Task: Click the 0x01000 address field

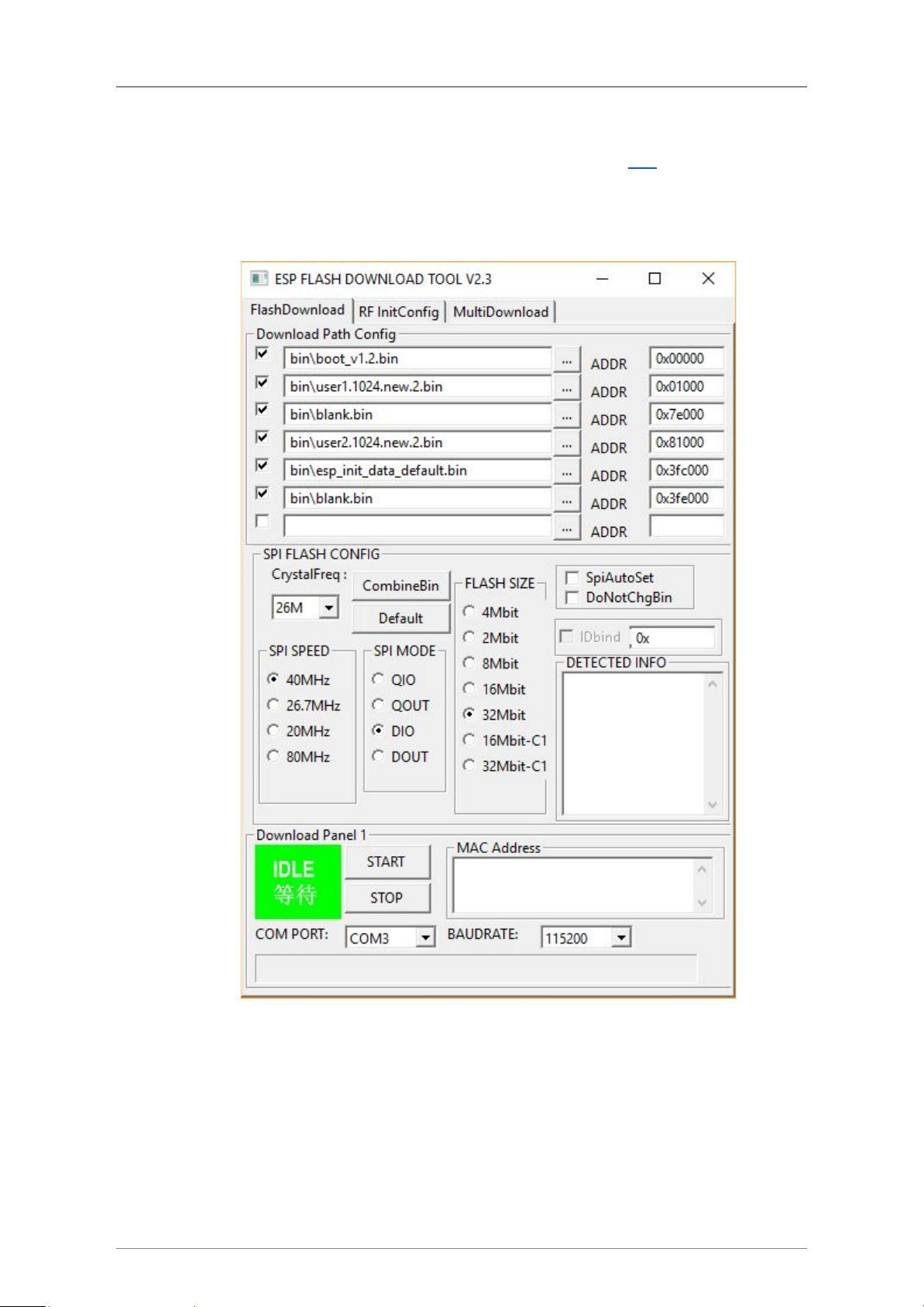Action: click(x=687, y=387)
